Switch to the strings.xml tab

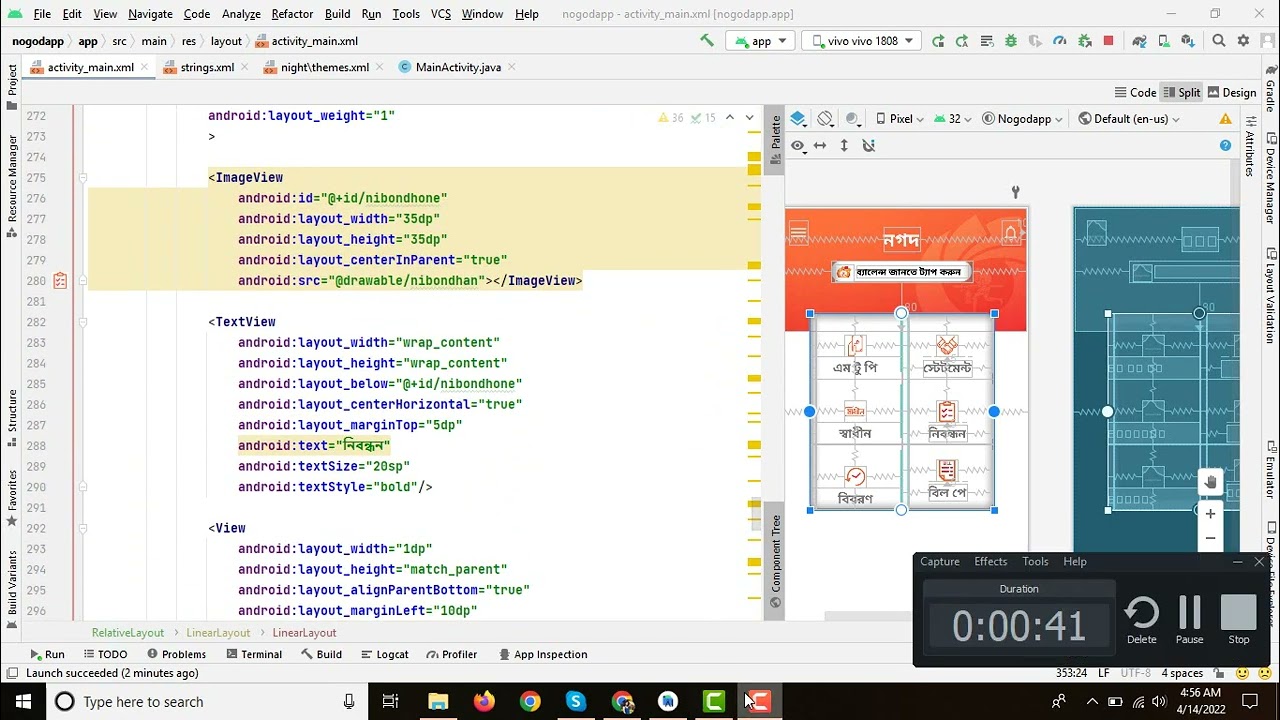207,67
